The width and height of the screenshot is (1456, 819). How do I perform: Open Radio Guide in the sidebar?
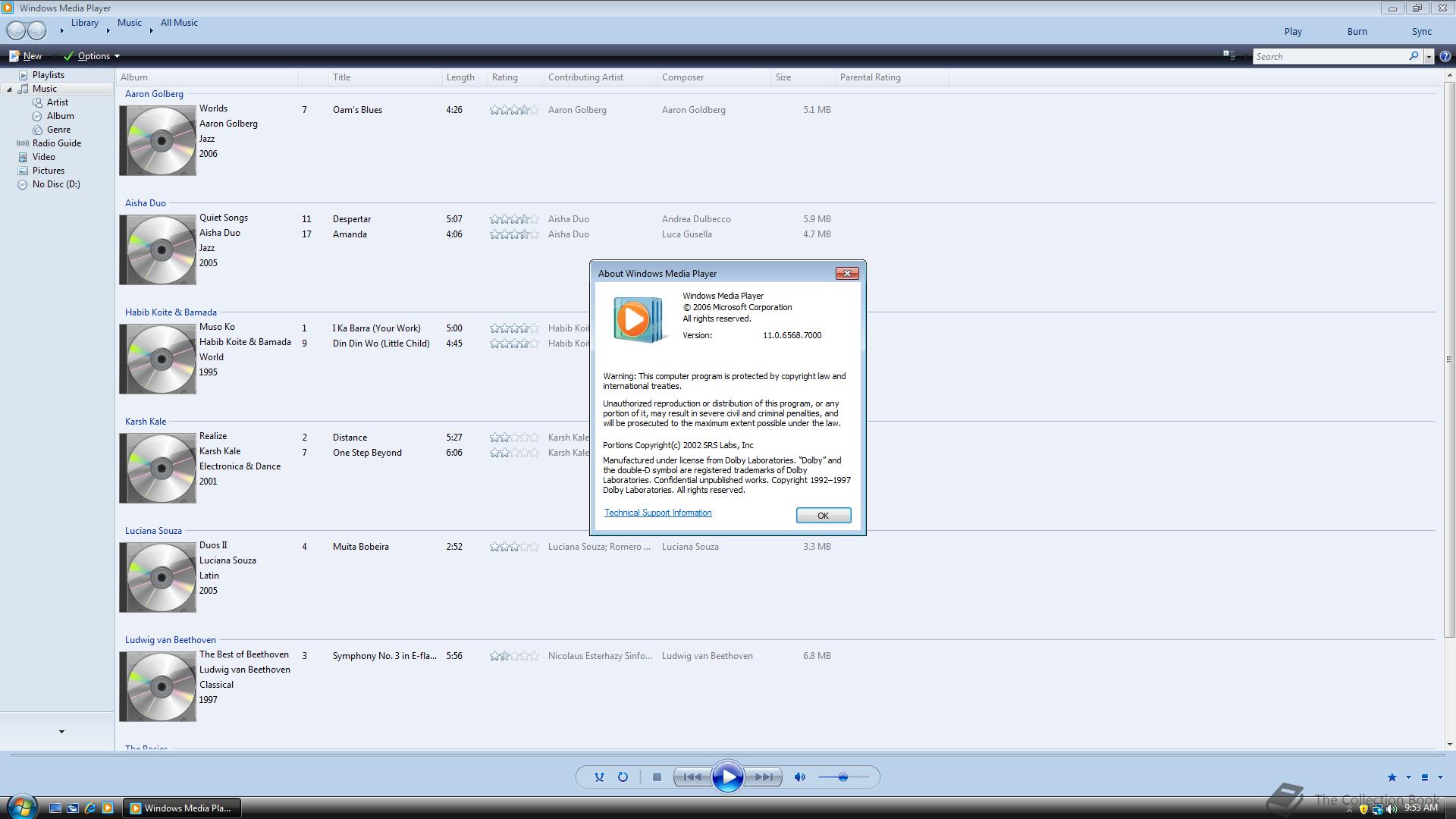(x=56, y=143)
